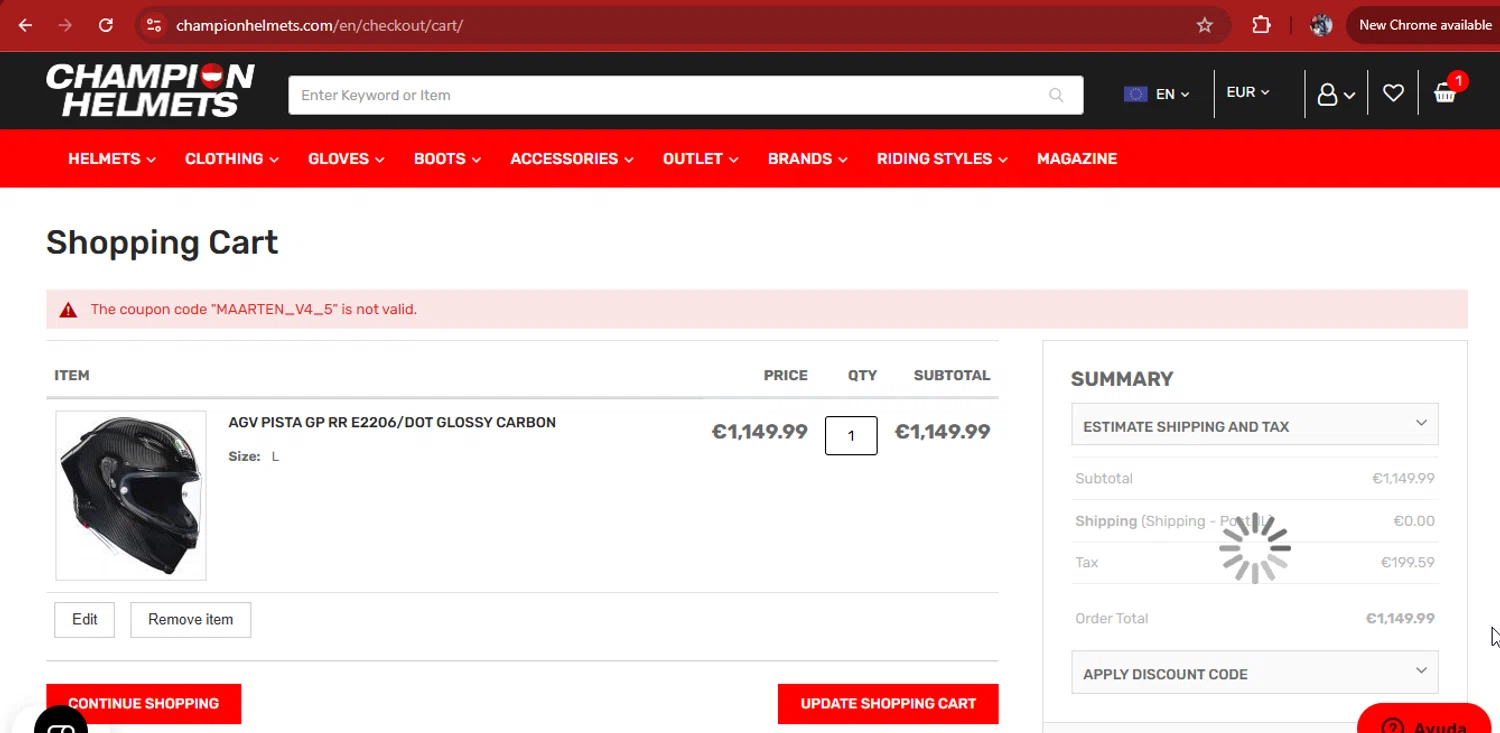Image resolution: width=1500 pixels, height=733 pixels.
Task: Open the account user icon menu
Action: point(1336,94)
